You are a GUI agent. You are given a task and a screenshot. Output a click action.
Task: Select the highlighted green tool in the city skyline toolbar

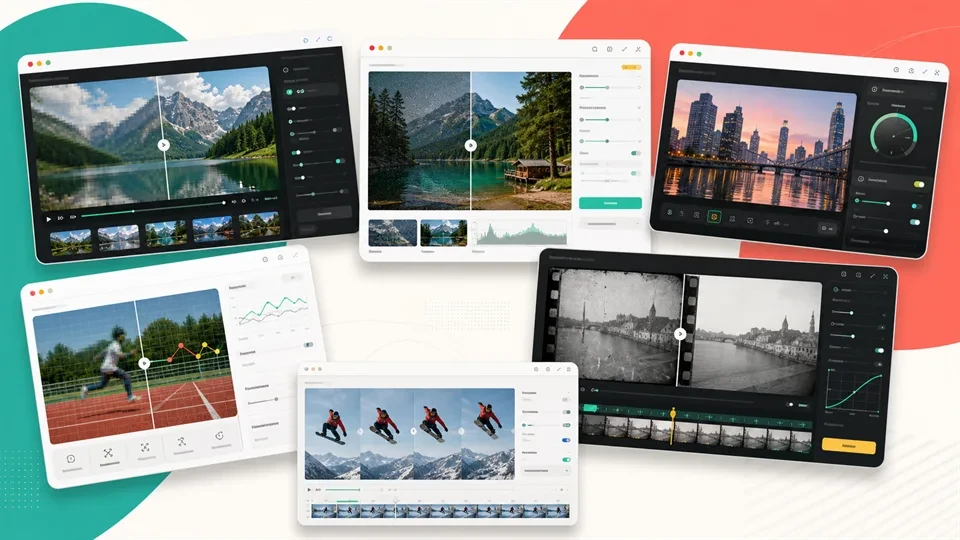coord(714,217)
